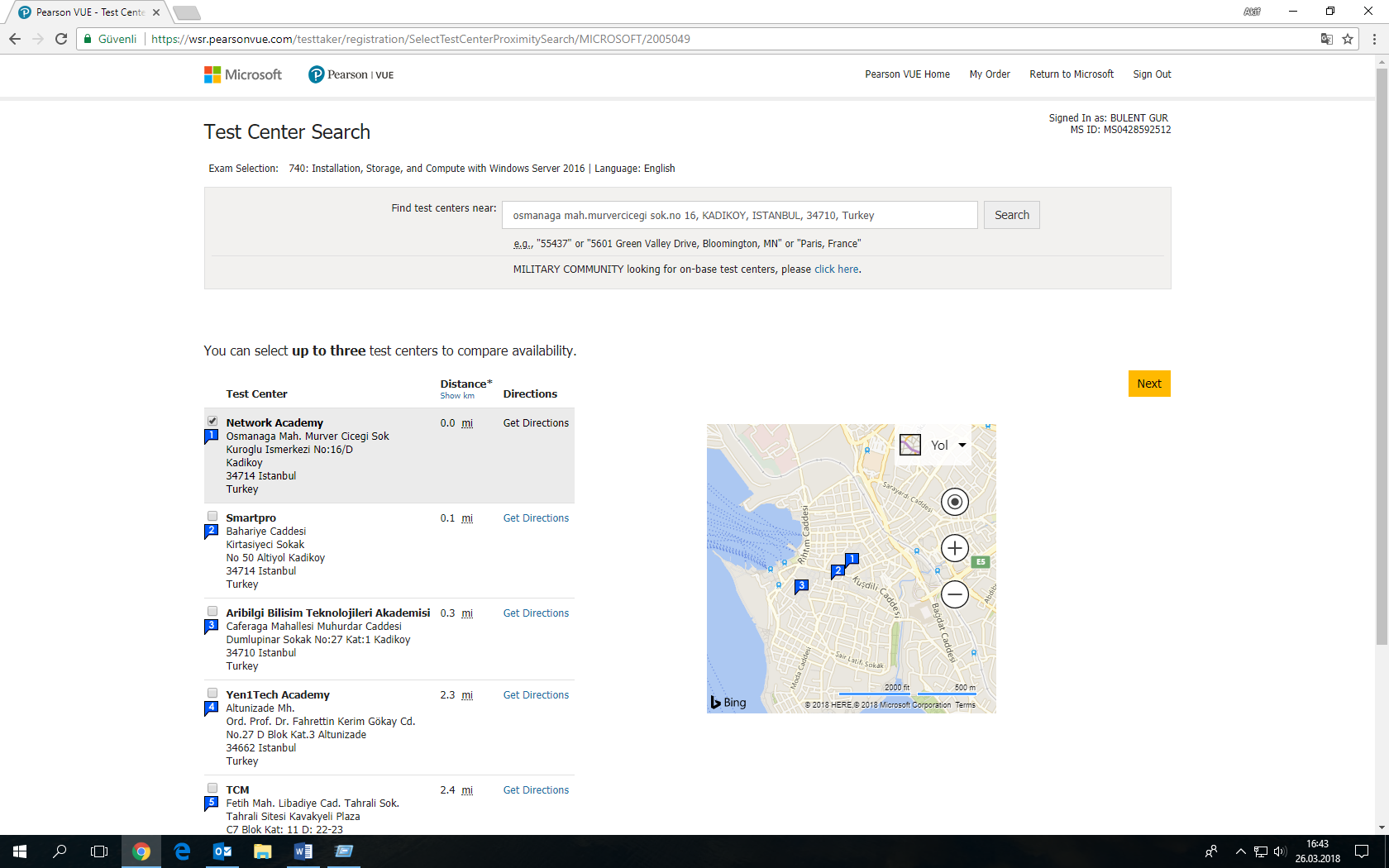
Task: Click the Bing logo on map
Action: 728,703
